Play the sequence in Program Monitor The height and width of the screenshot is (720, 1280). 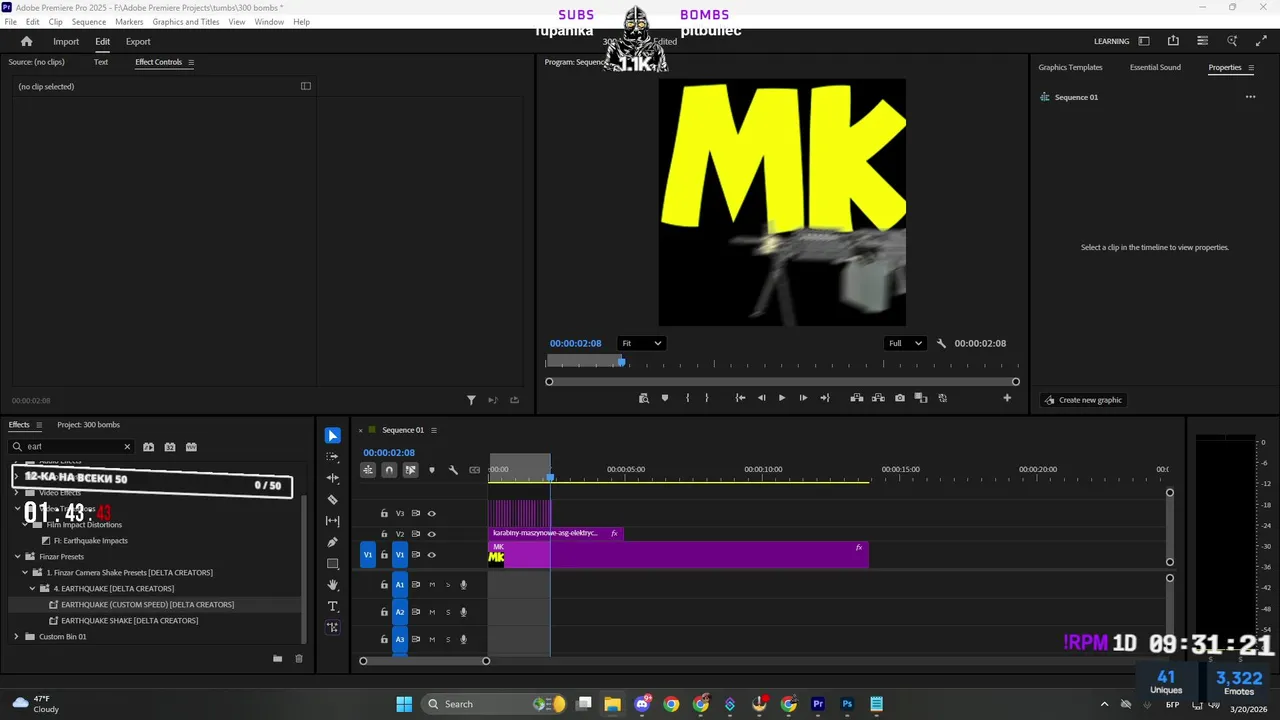[782, 398]
